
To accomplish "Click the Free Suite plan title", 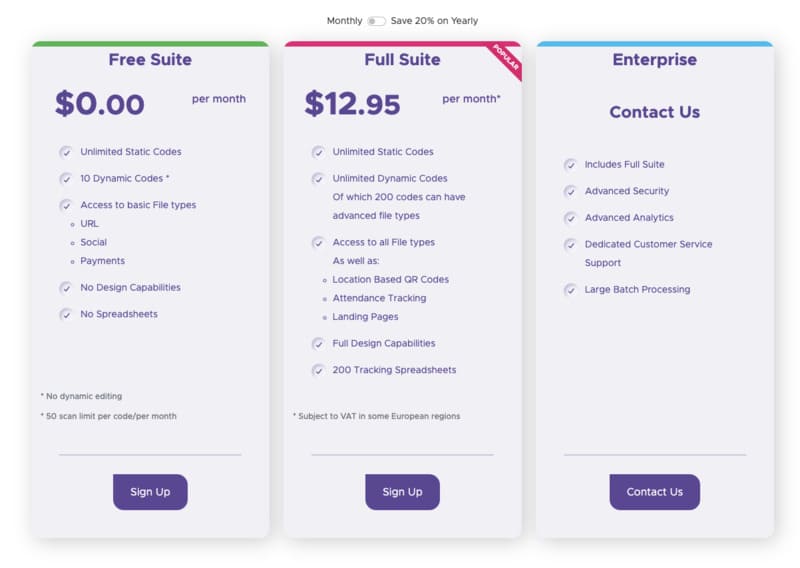I will click(x=150, y=60).
